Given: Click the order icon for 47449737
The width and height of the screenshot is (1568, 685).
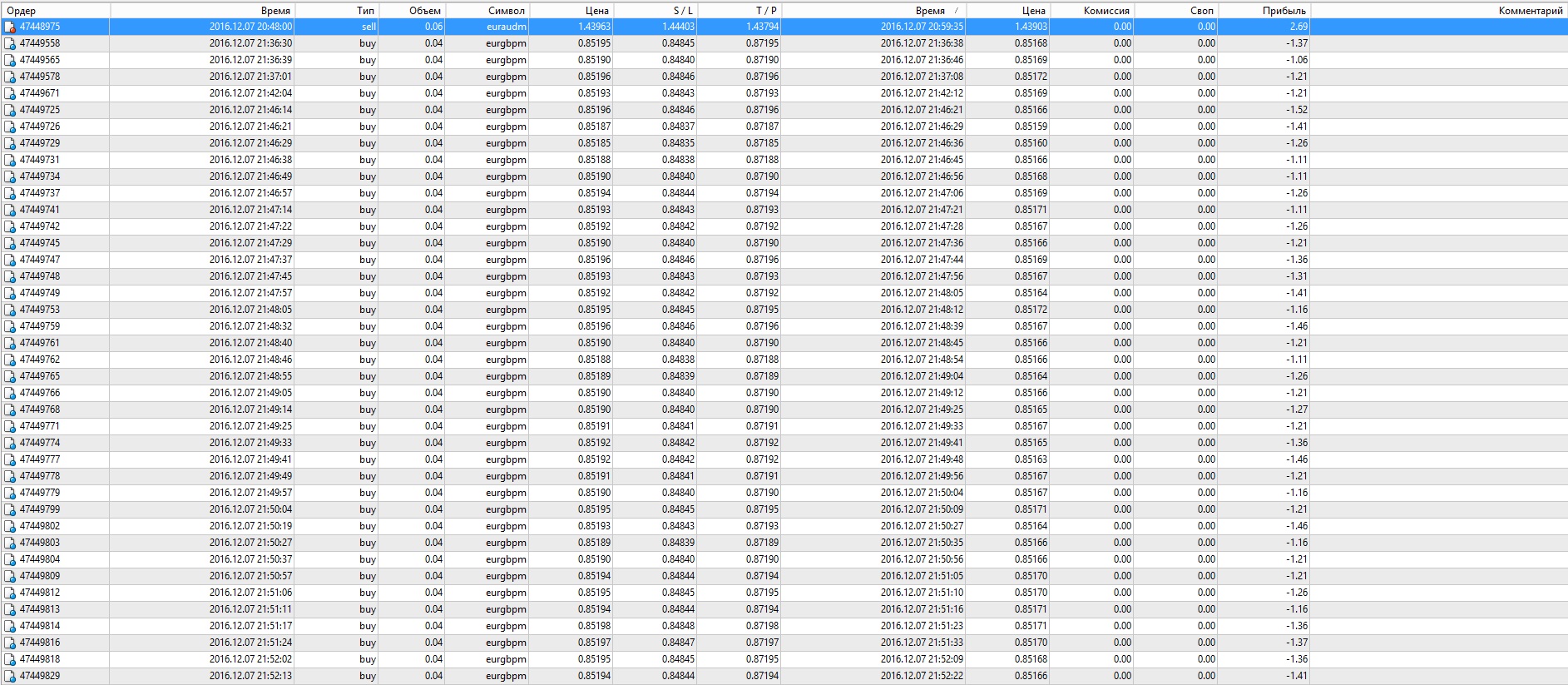Looking at the screenshot, I should click(10, 193).
